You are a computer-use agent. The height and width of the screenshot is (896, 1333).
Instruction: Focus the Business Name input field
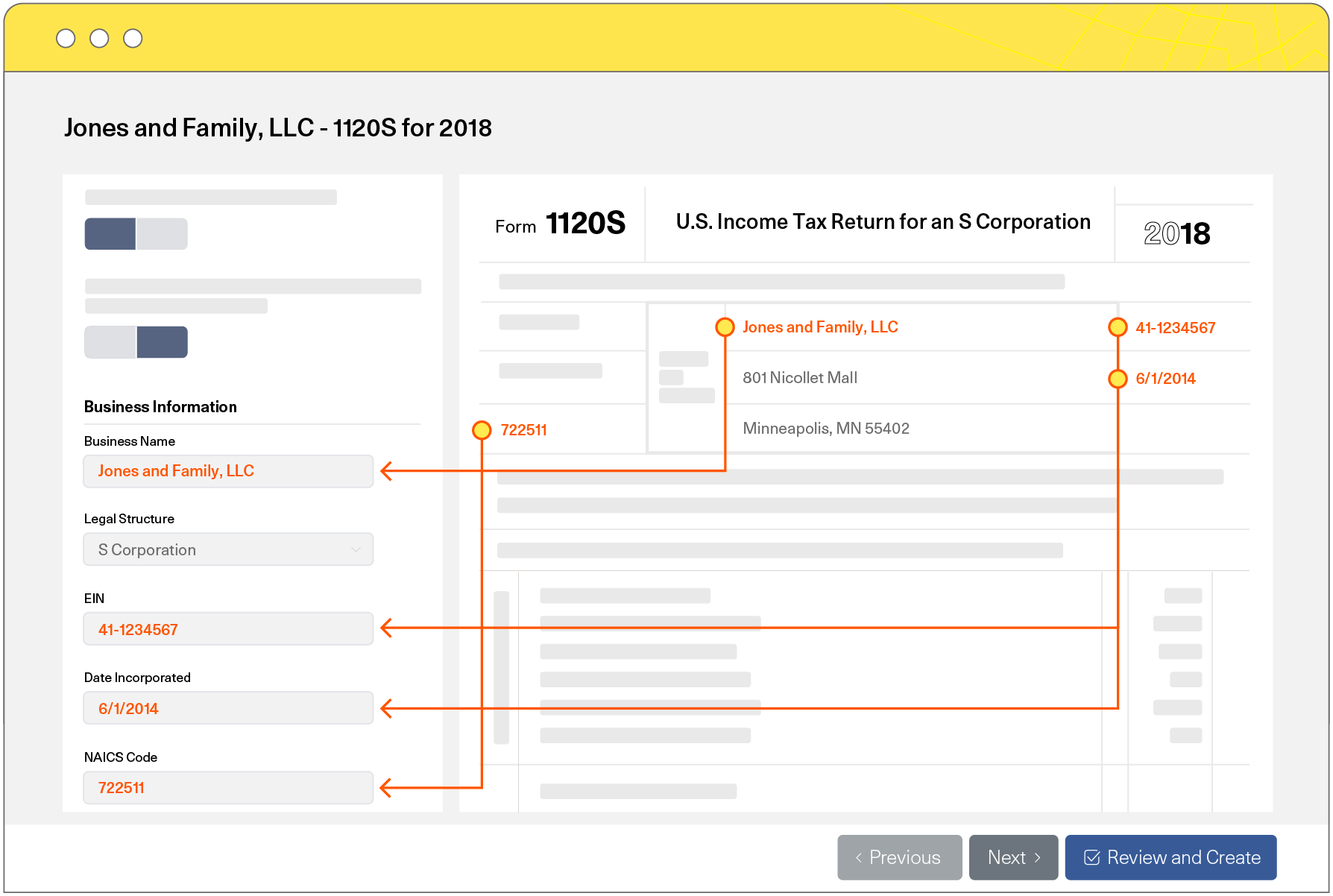tap(227, 471)
